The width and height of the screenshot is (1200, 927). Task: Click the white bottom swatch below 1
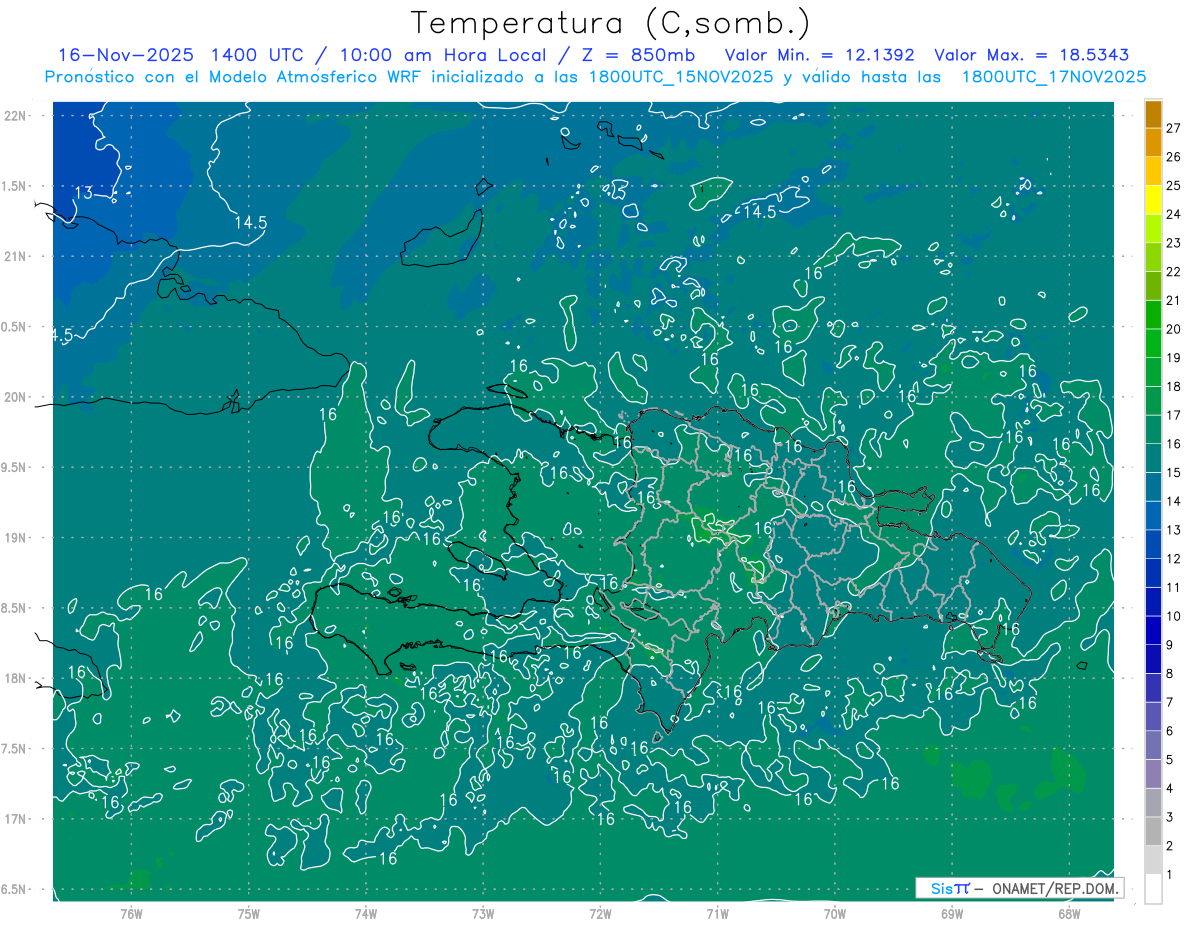point(1153,889)
